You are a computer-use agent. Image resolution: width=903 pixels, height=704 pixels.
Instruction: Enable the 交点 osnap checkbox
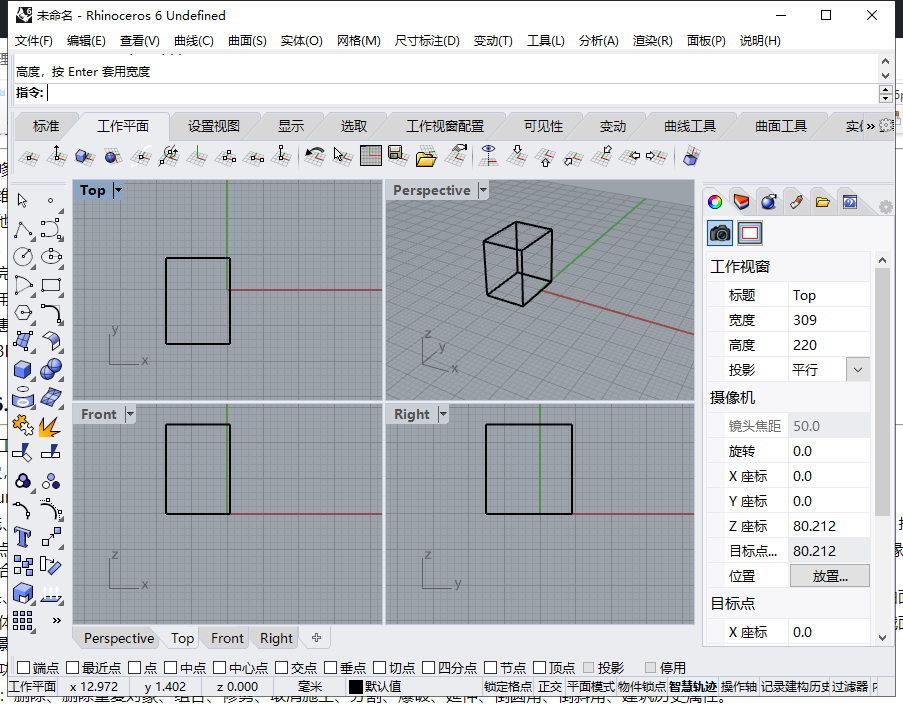pyautogui.click(x=281, y=668)
